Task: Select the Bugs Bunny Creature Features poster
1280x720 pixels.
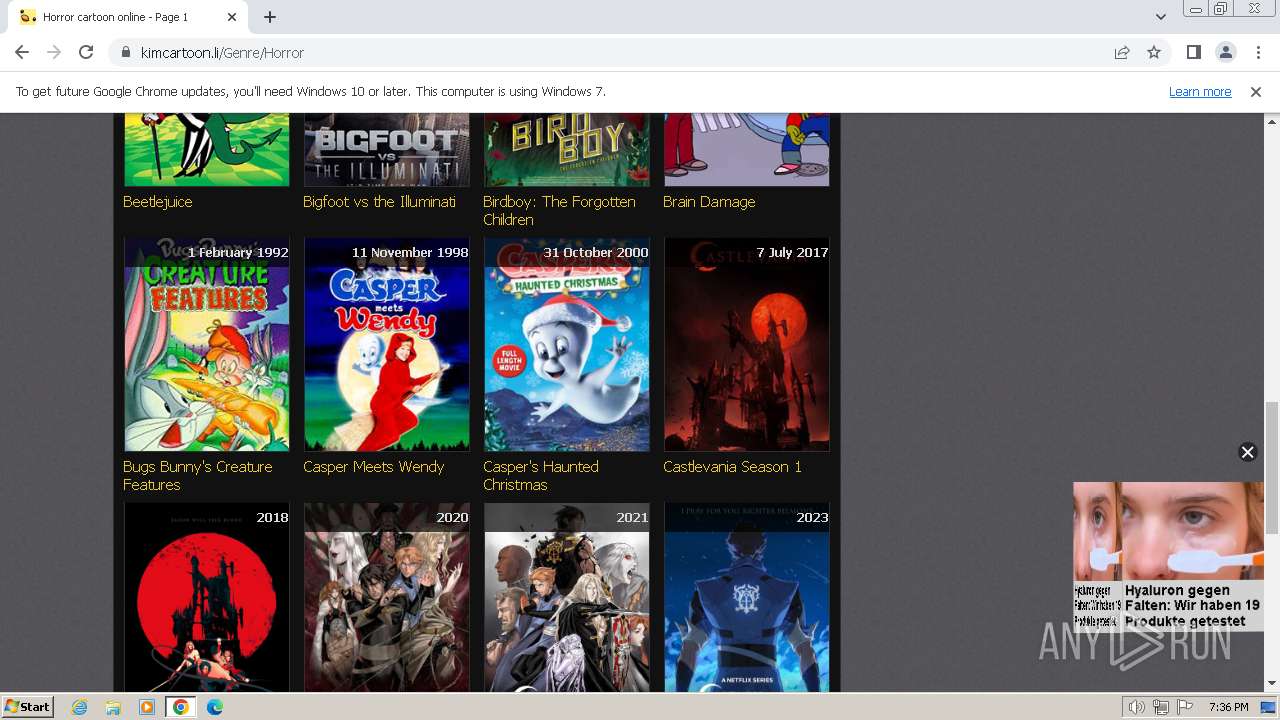Action: [x=207, y=345]
